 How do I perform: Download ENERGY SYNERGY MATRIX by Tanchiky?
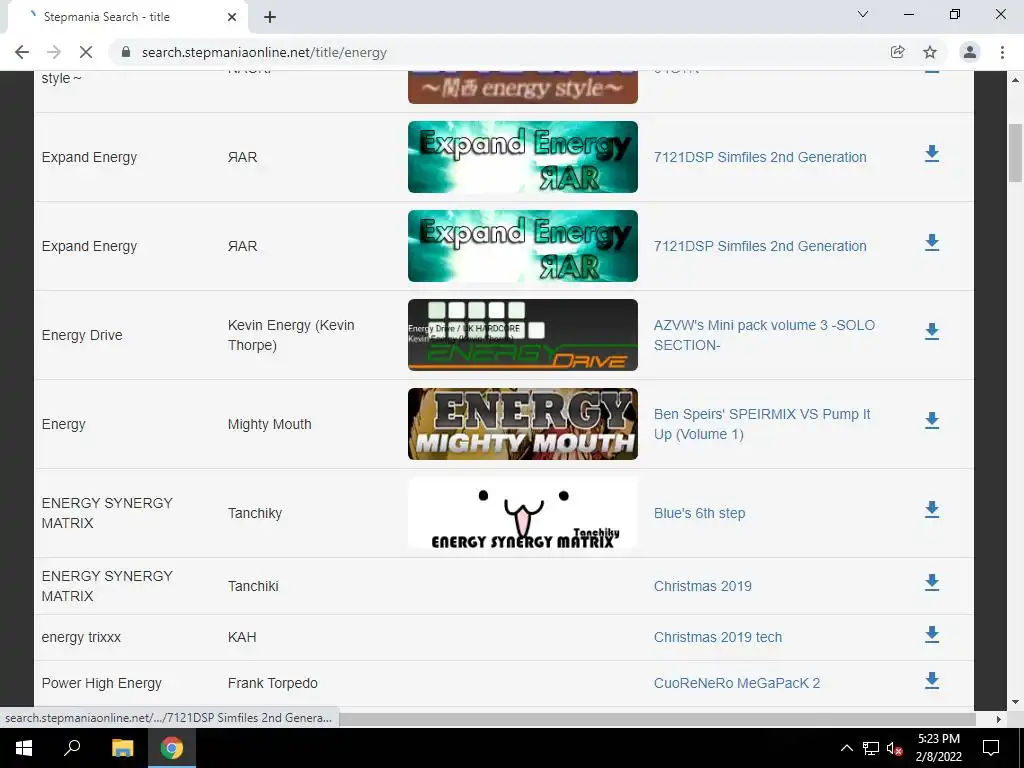[932, 509]
